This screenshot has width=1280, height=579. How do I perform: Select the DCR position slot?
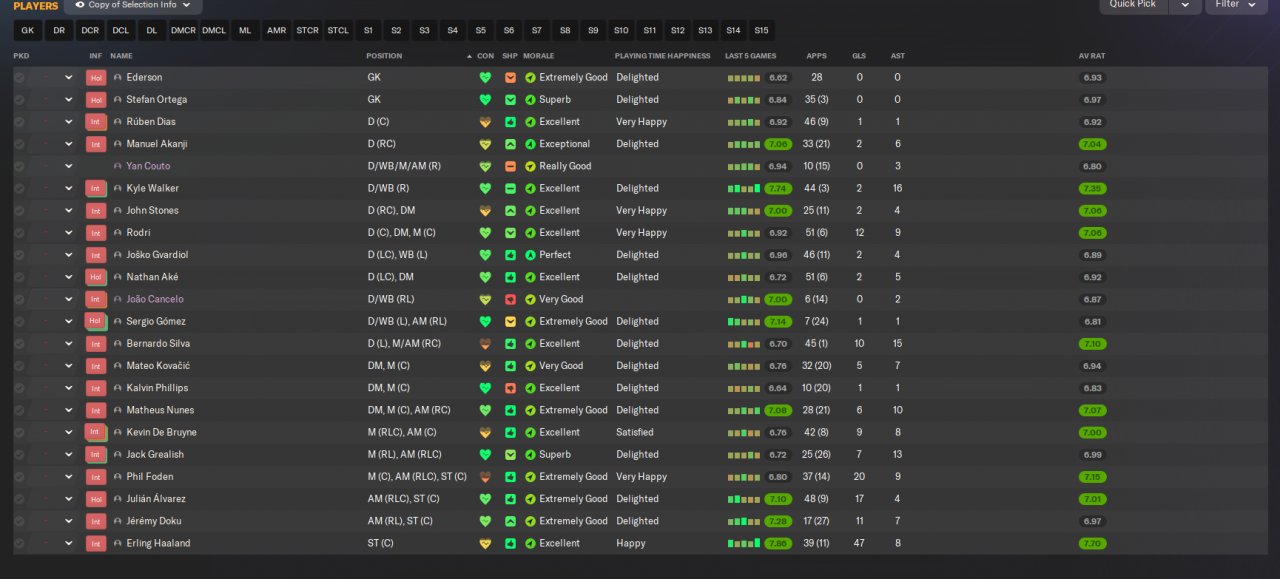coord(90,30)
